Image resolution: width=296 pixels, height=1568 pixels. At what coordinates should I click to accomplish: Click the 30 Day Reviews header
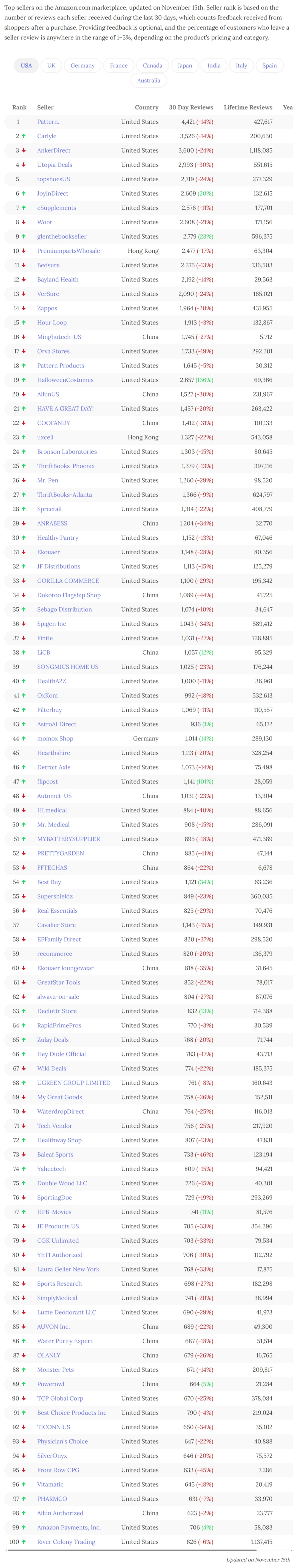(191, 107)
